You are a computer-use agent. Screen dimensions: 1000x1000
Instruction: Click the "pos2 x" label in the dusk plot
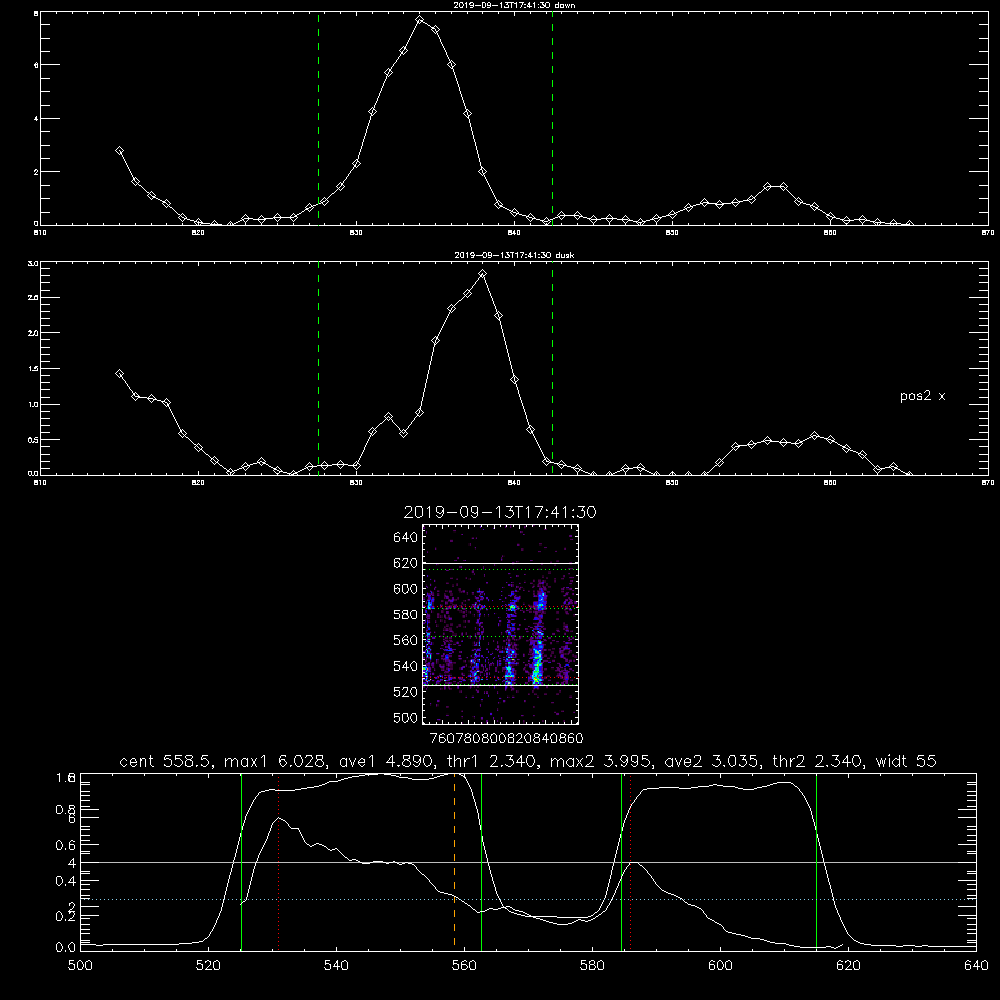(x=922, y=396)
